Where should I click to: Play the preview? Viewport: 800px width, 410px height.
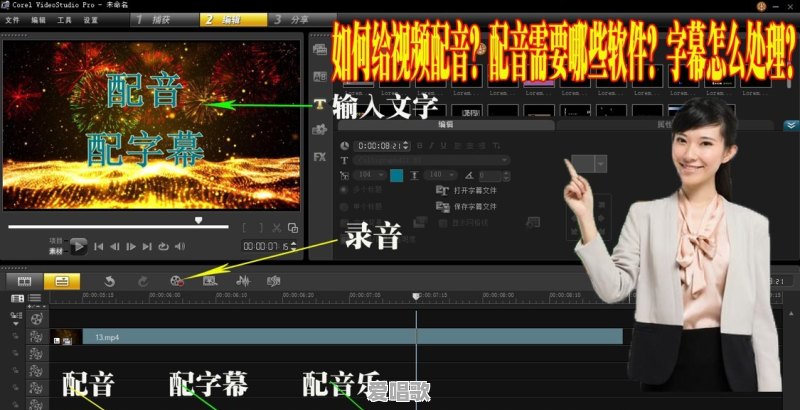point(79,246)
